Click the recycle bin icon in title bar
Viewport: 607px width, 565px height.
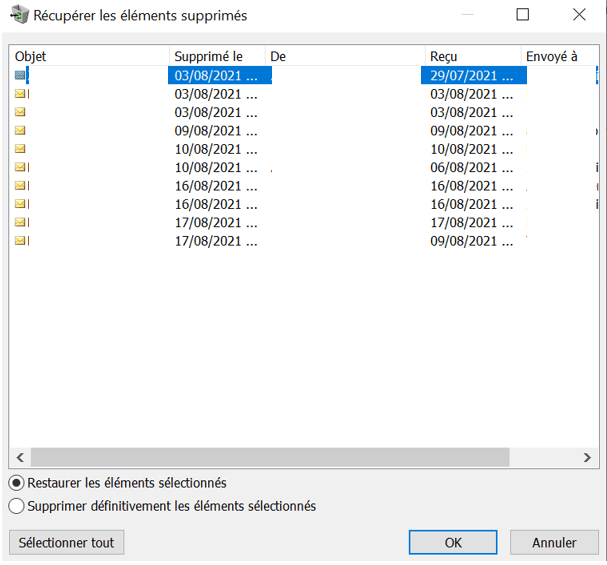(19, 15)
